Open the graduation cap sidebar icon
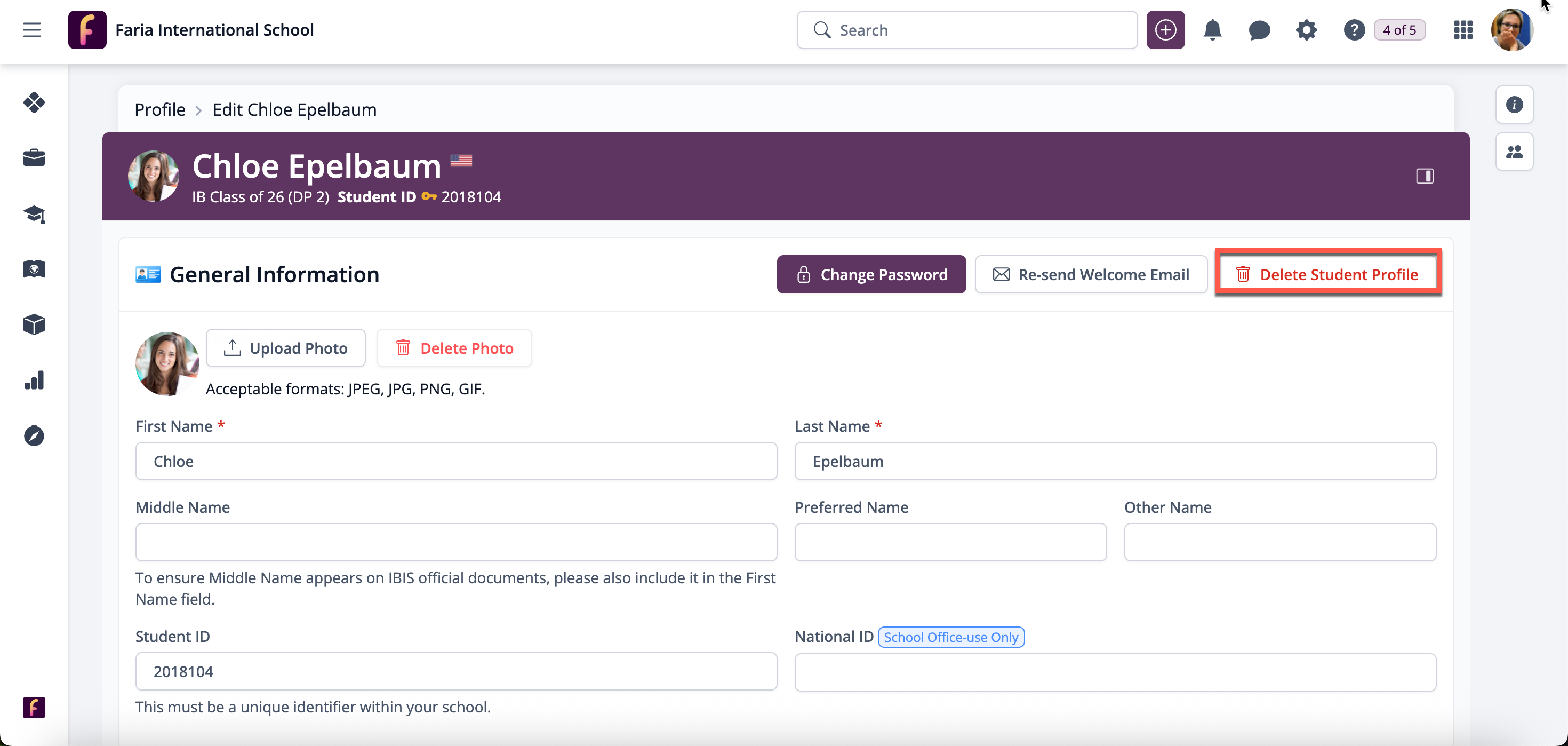This screenshot has width=1568, height=746. tap(34, 214)
